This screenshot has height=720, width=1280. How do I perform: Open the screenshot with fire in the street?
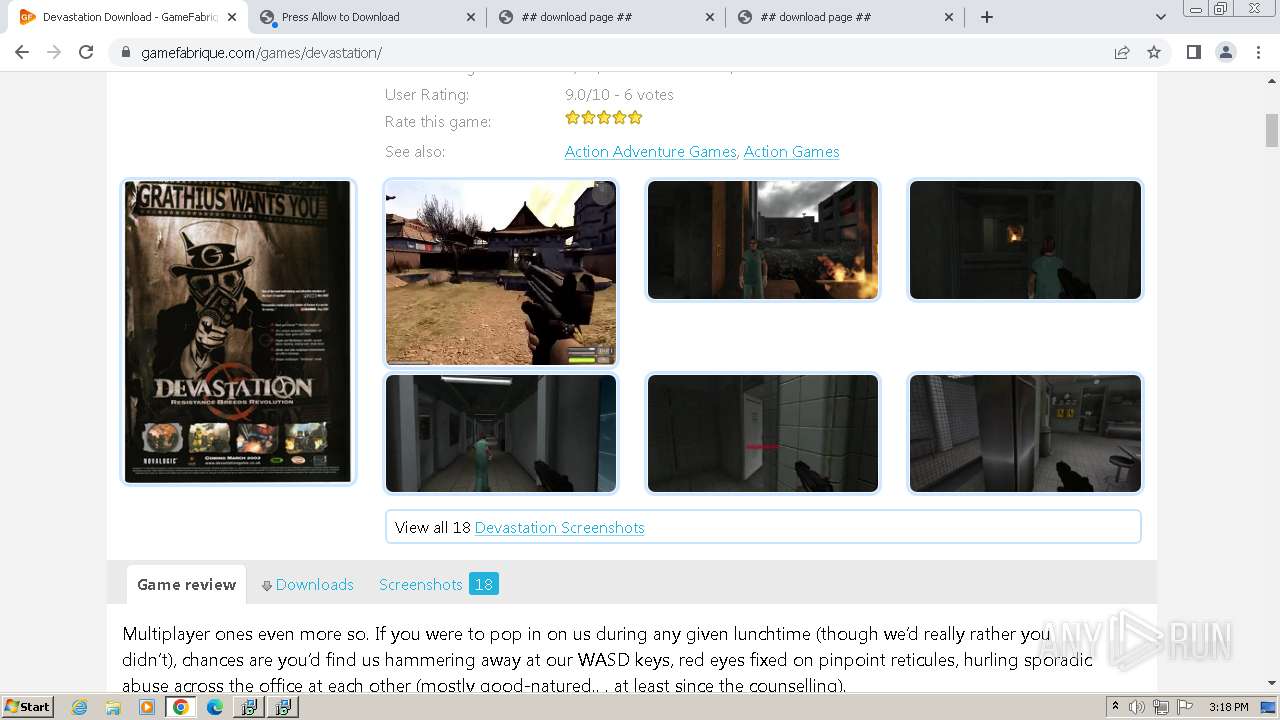pyautogui.click(x=763, y=240)
